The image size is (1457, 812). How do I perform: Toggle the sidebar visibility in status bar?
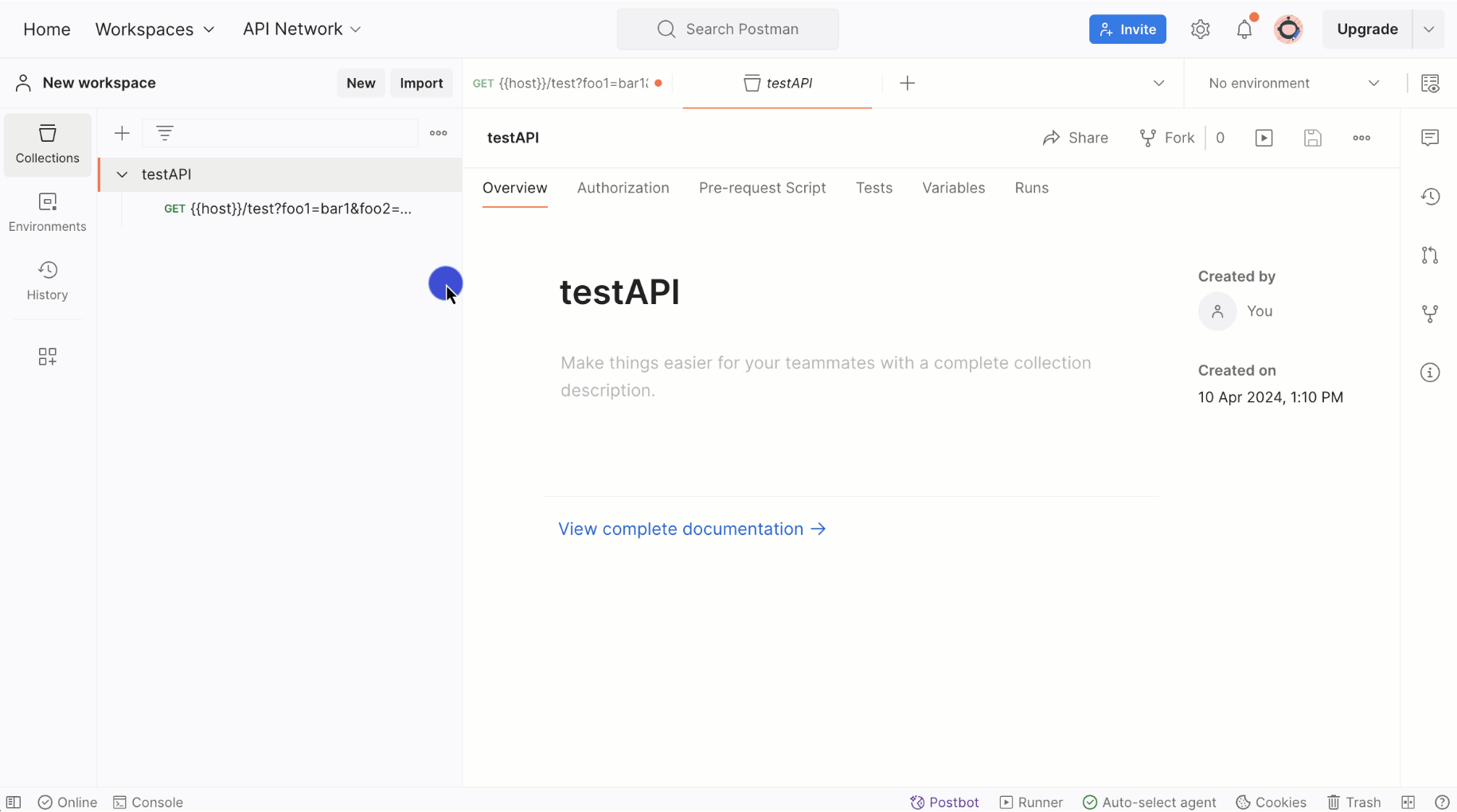(x=14, y=802)
